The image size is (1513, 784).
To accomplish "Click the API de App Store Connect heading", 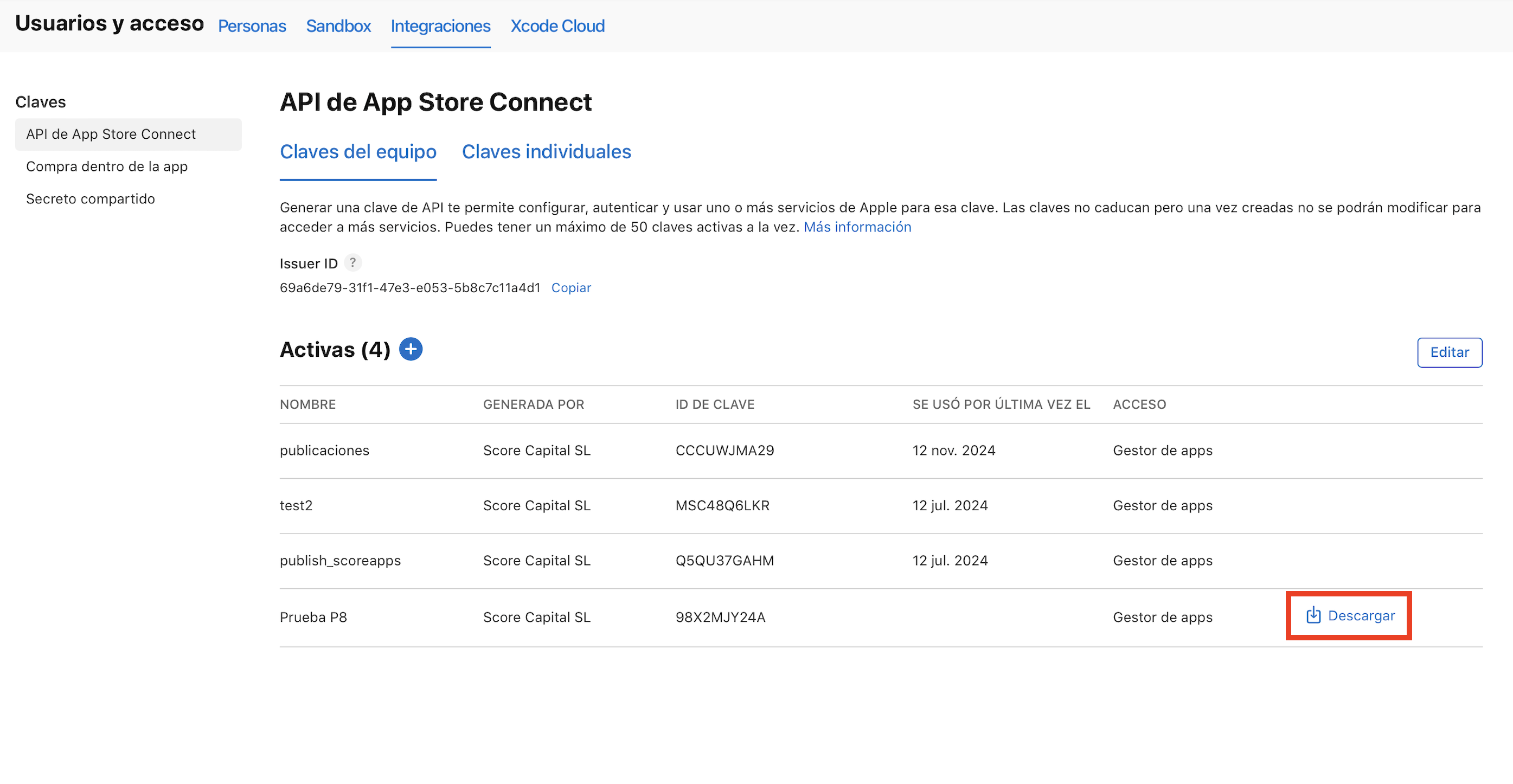I will (435, 102).
